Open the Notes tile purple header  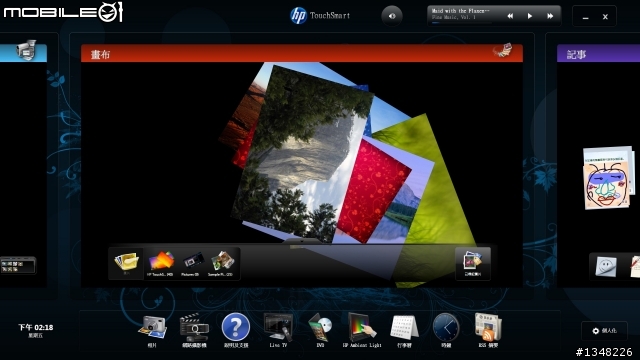click(x=598, y=54)
